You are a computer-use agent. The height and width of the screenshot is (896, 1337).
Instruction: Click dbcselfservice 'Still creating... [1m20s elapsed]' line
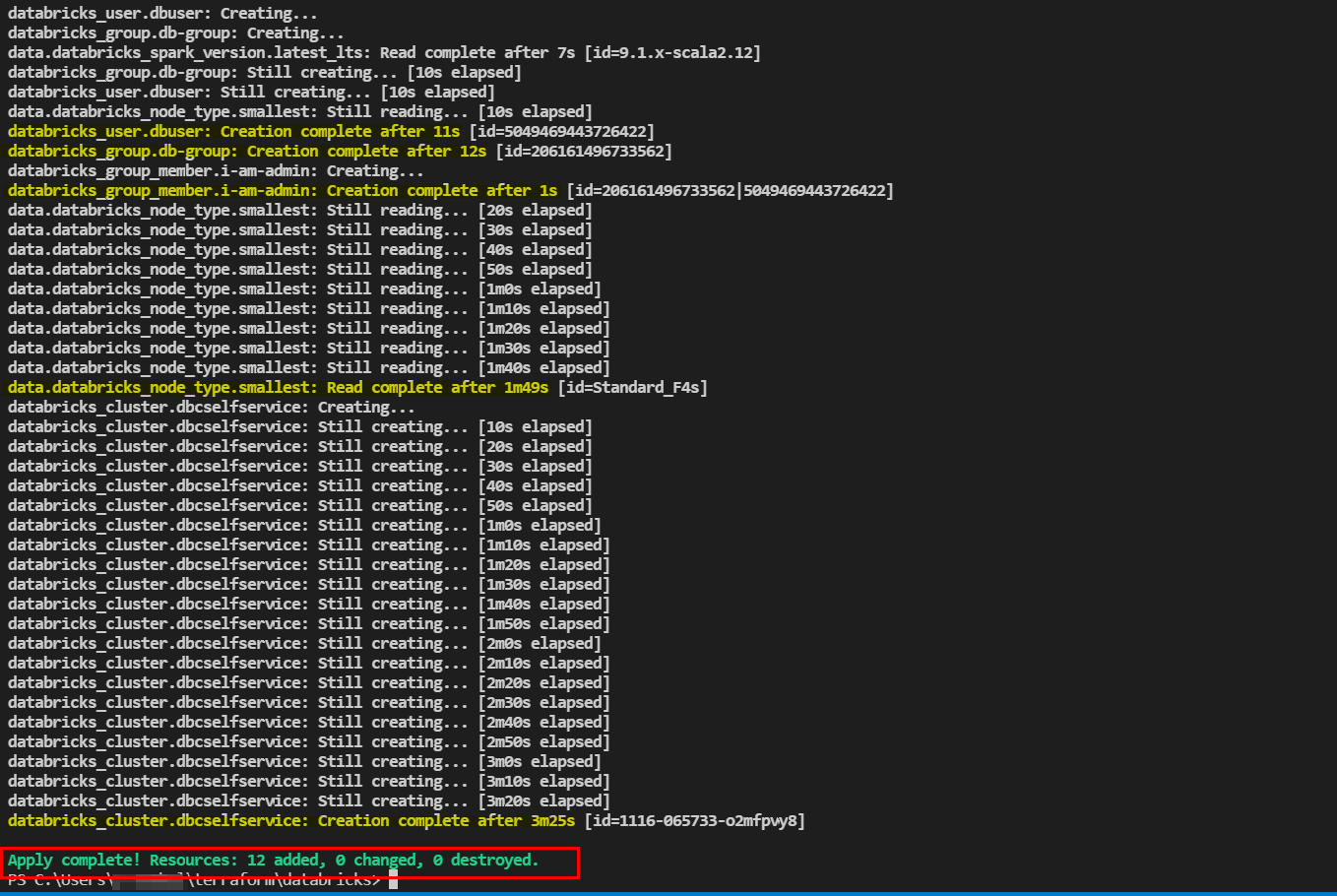pos(309,565)
